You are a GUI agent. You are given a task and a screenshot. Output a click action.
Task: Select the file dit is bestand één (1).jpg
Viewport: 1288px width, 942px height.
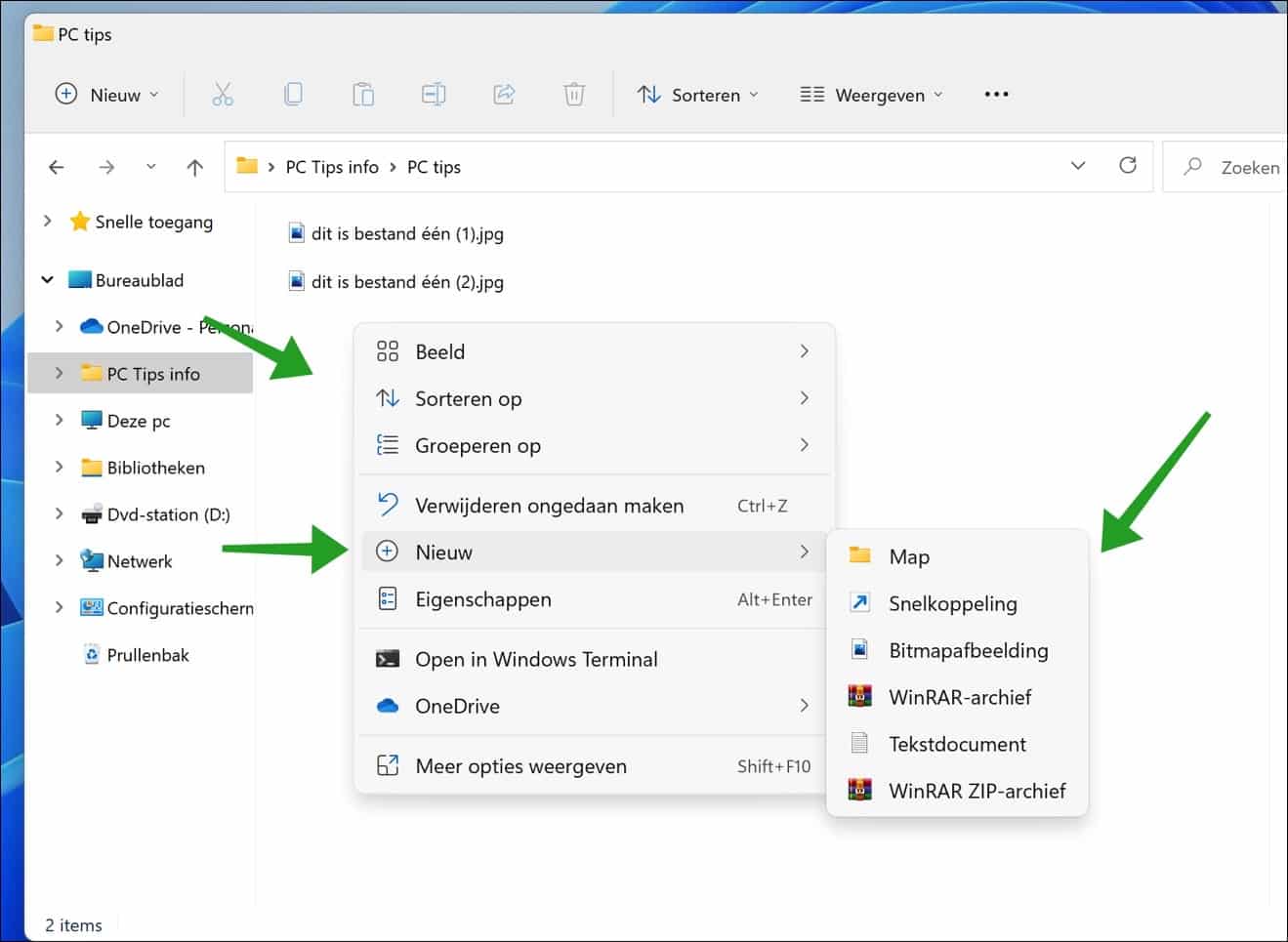click(x=406, y=232)
